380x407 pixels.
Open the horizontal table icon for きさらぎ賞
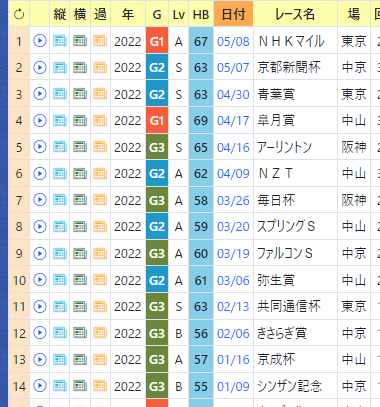pos(80,333)
